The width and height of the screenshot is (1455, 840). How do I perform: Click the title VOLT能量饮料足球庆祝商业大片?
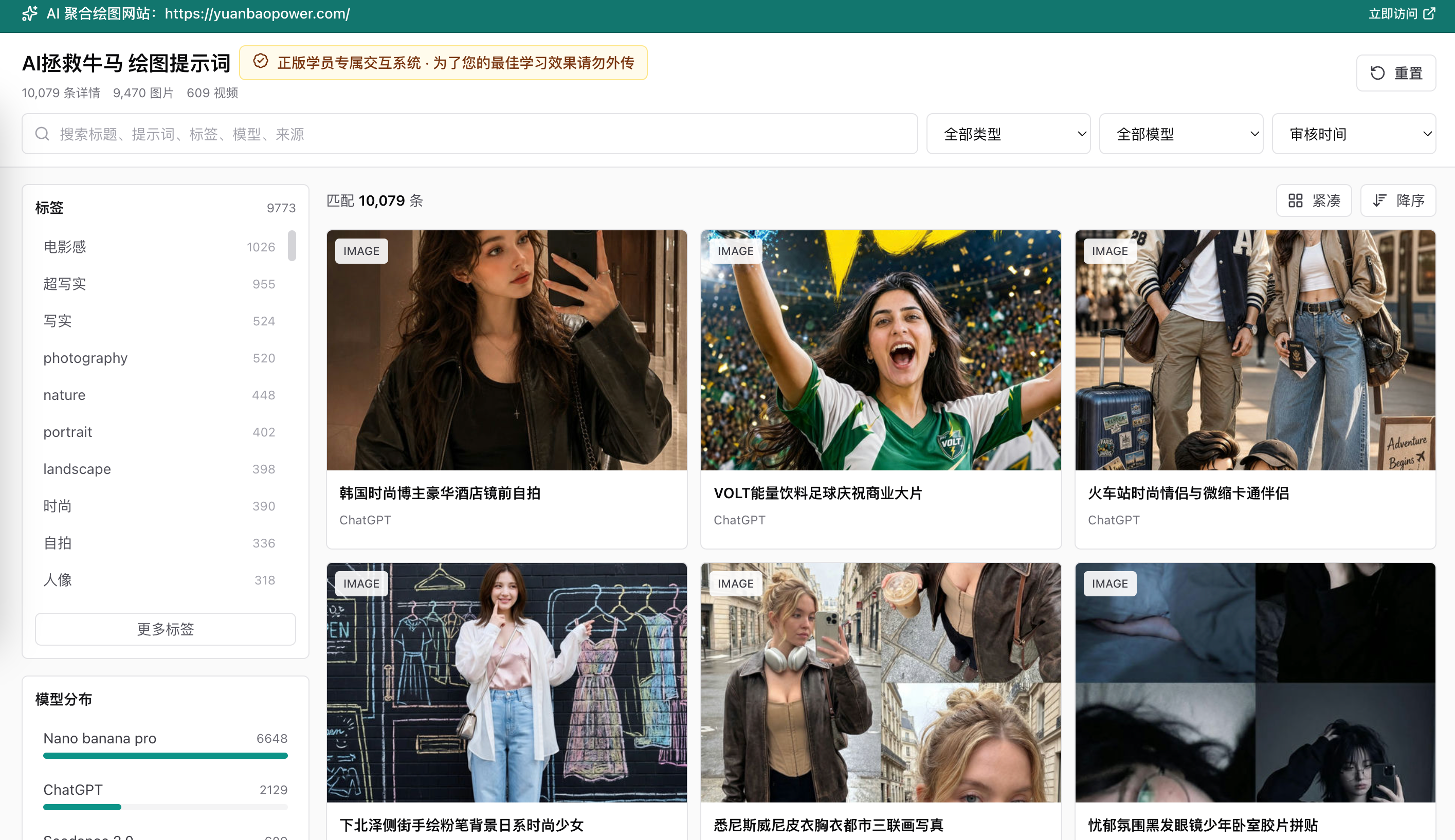pyautogui.click(x=817, y=494)
